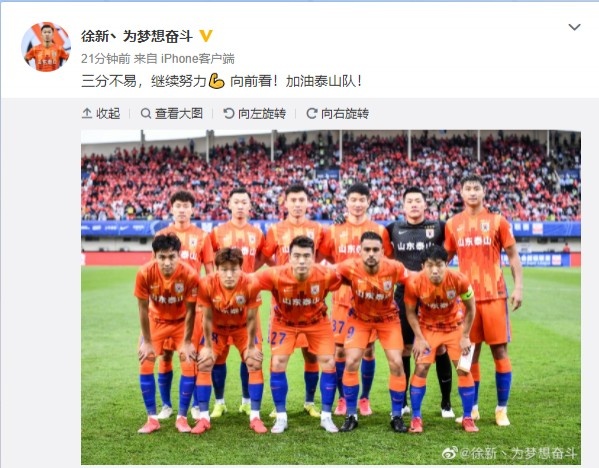The width and height of the screenshot is (599, 468).
Task: Click the counterclockwise rotate arrow icon
Action: coord(228,113)
